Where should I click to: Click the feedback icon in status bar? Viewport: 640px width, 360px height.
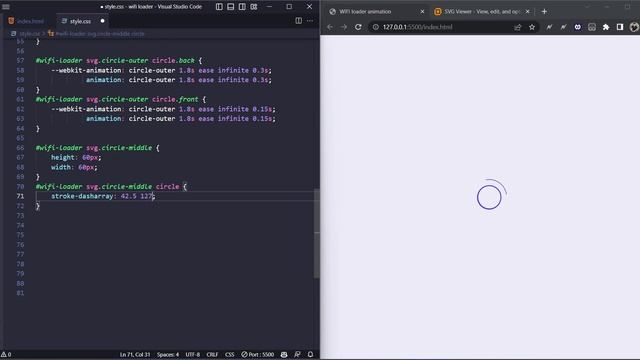pos(297,354)
